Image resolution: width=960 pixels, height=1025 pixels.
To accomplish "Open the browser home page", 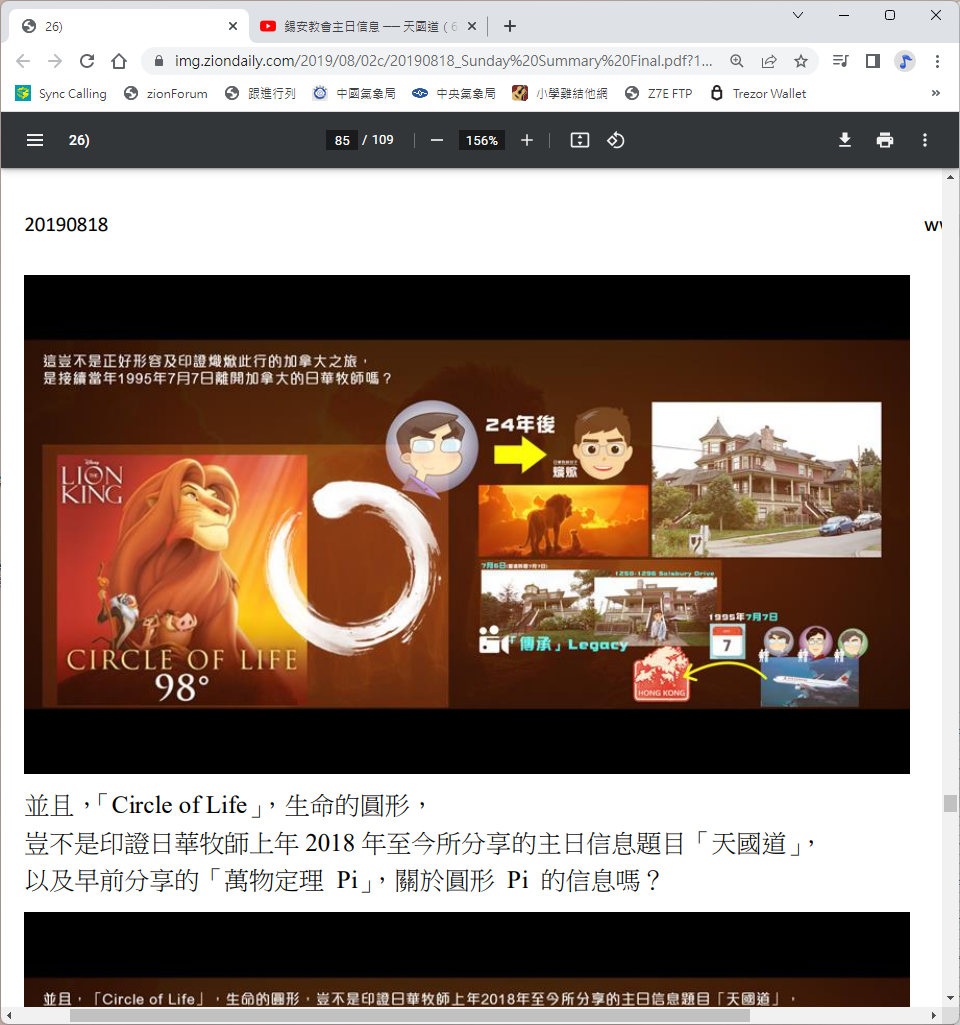I will tap(119, 61).
